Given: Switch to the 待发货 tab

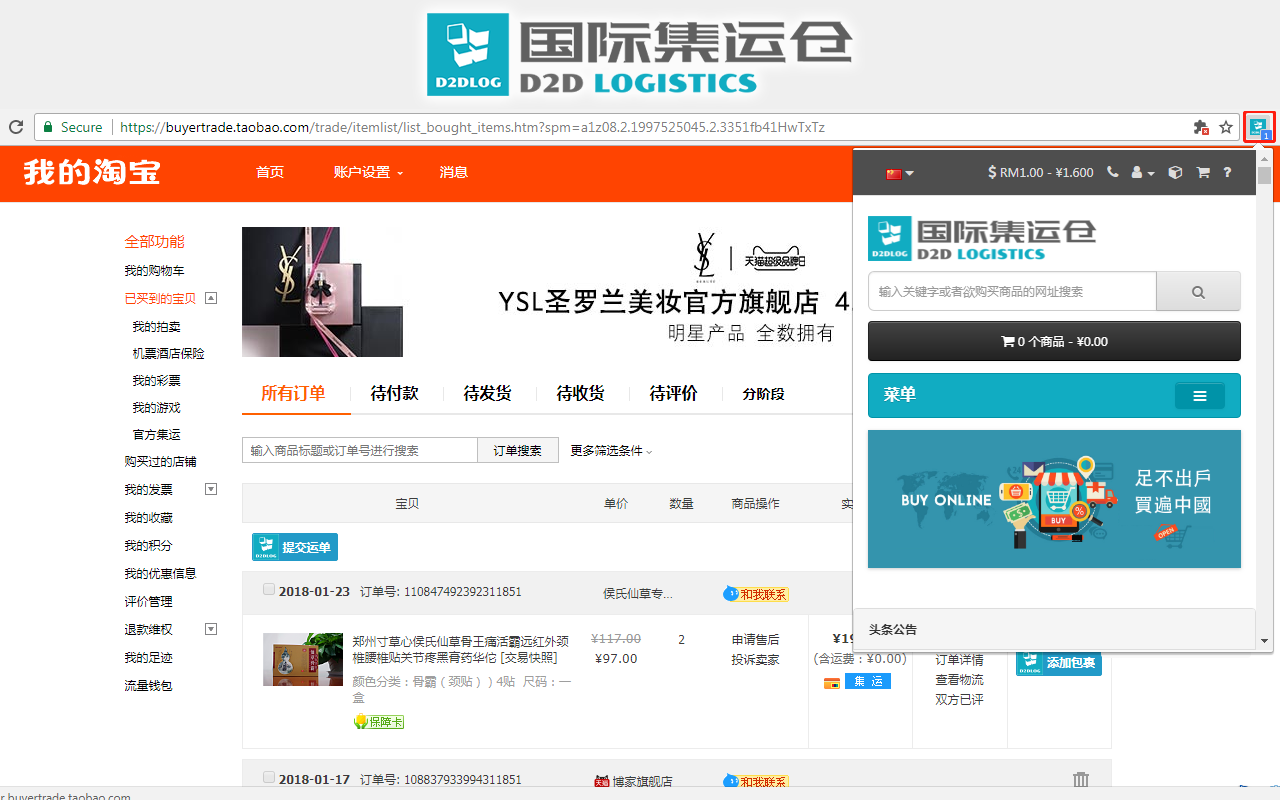Looking at the screenshot, I should tap(487, 393).
